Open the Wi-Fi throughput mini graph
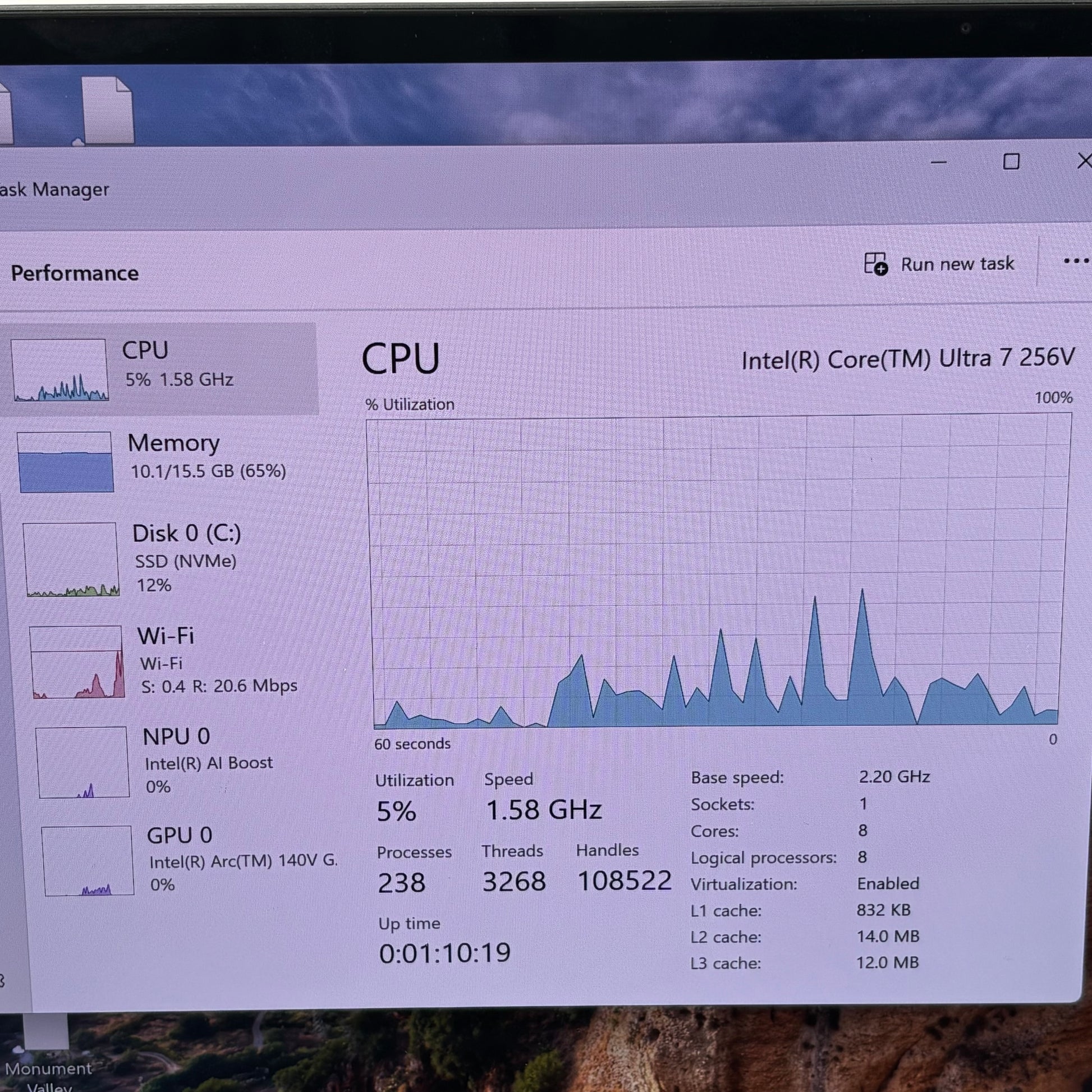This screenshot has width=1092, height=1092. tap(76, 662)
